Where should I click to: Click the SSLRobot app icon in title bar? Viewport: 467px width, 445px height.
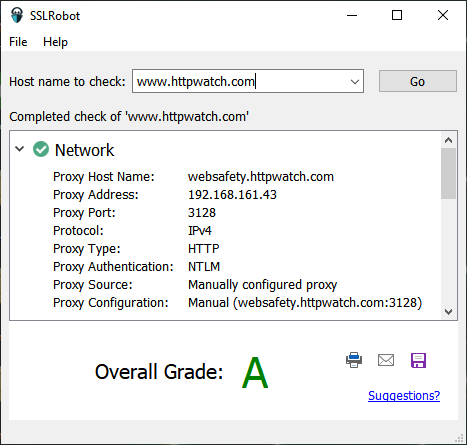tap(17, 15)
